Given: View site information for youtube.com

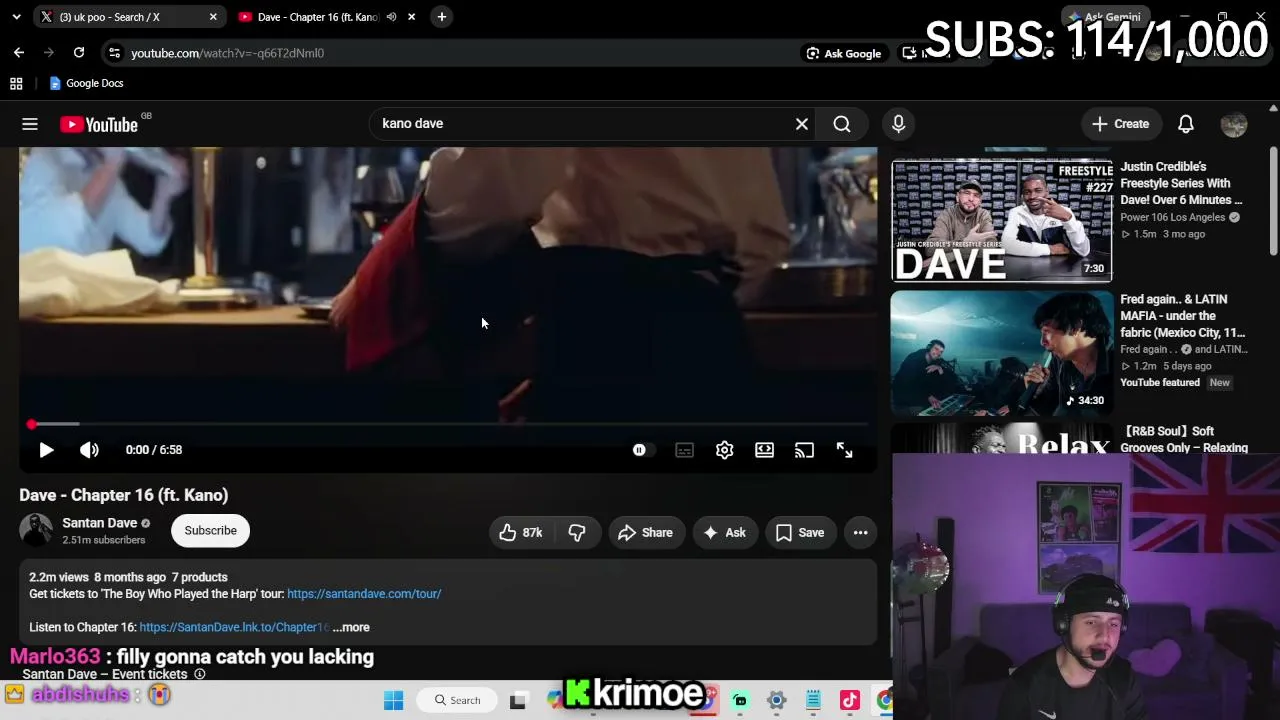Looking at the screenshot, I should 114,53.
